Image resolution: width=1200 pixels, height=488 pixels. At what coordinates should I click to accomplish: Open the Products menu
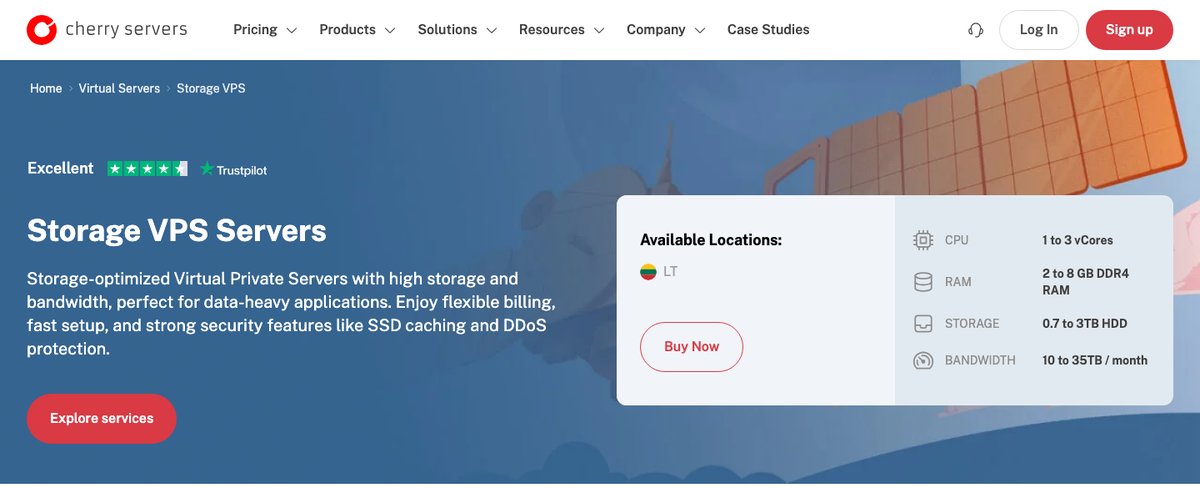[357, 30]
